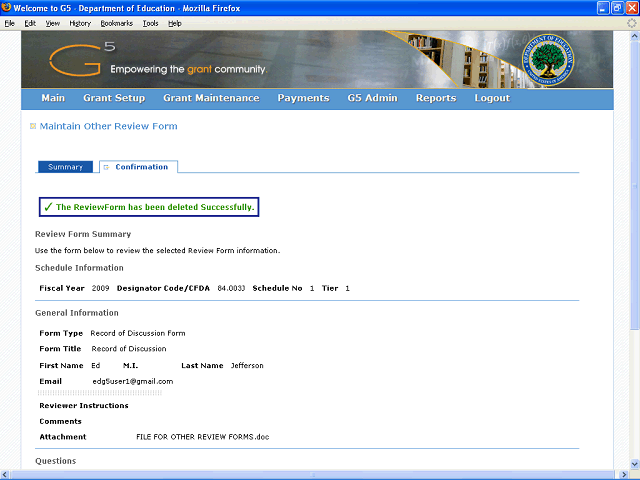Open Grant Maintenance navigation item
The height and width of the screenshot is (480, 640).
(211, 98)
